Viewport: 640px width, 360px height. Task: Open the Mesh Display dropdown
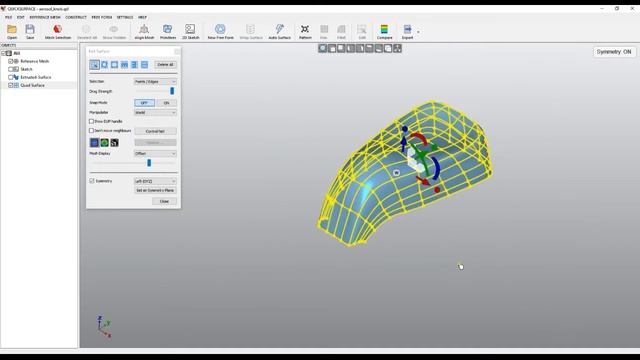[155, 153]
